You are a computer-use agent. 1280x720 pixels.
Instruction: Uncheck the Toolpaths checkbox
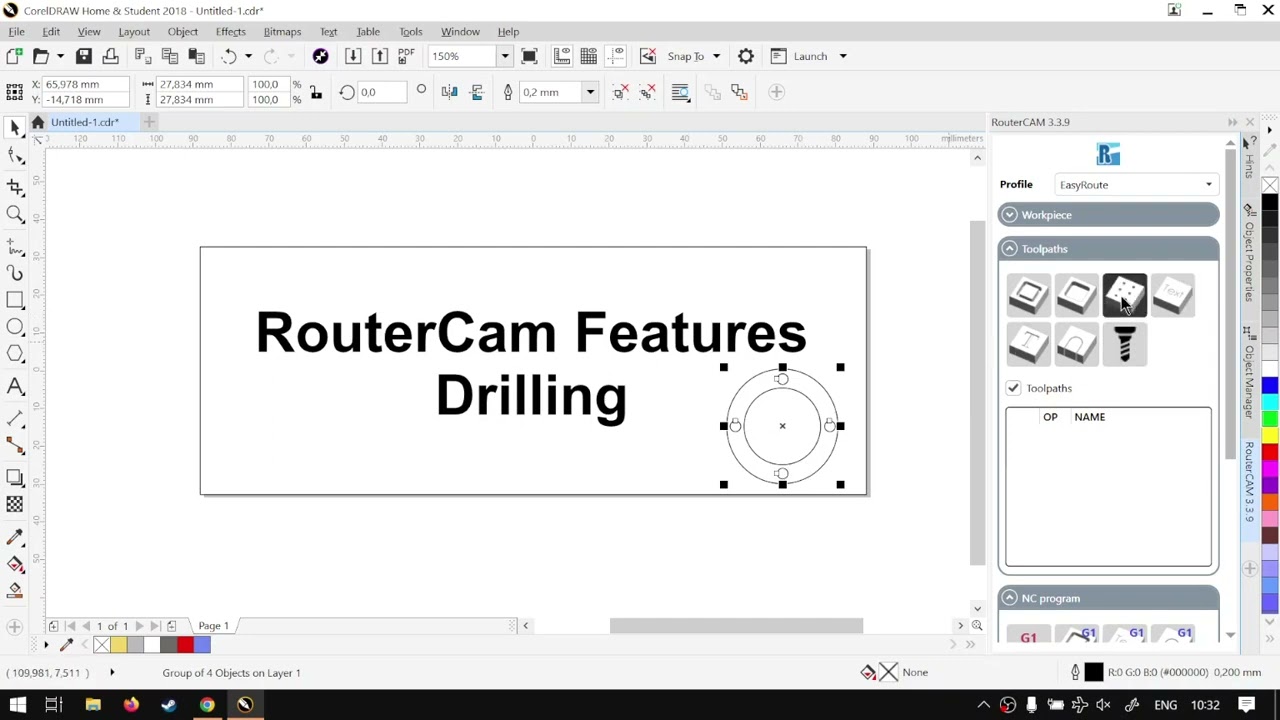point(1013,388)
